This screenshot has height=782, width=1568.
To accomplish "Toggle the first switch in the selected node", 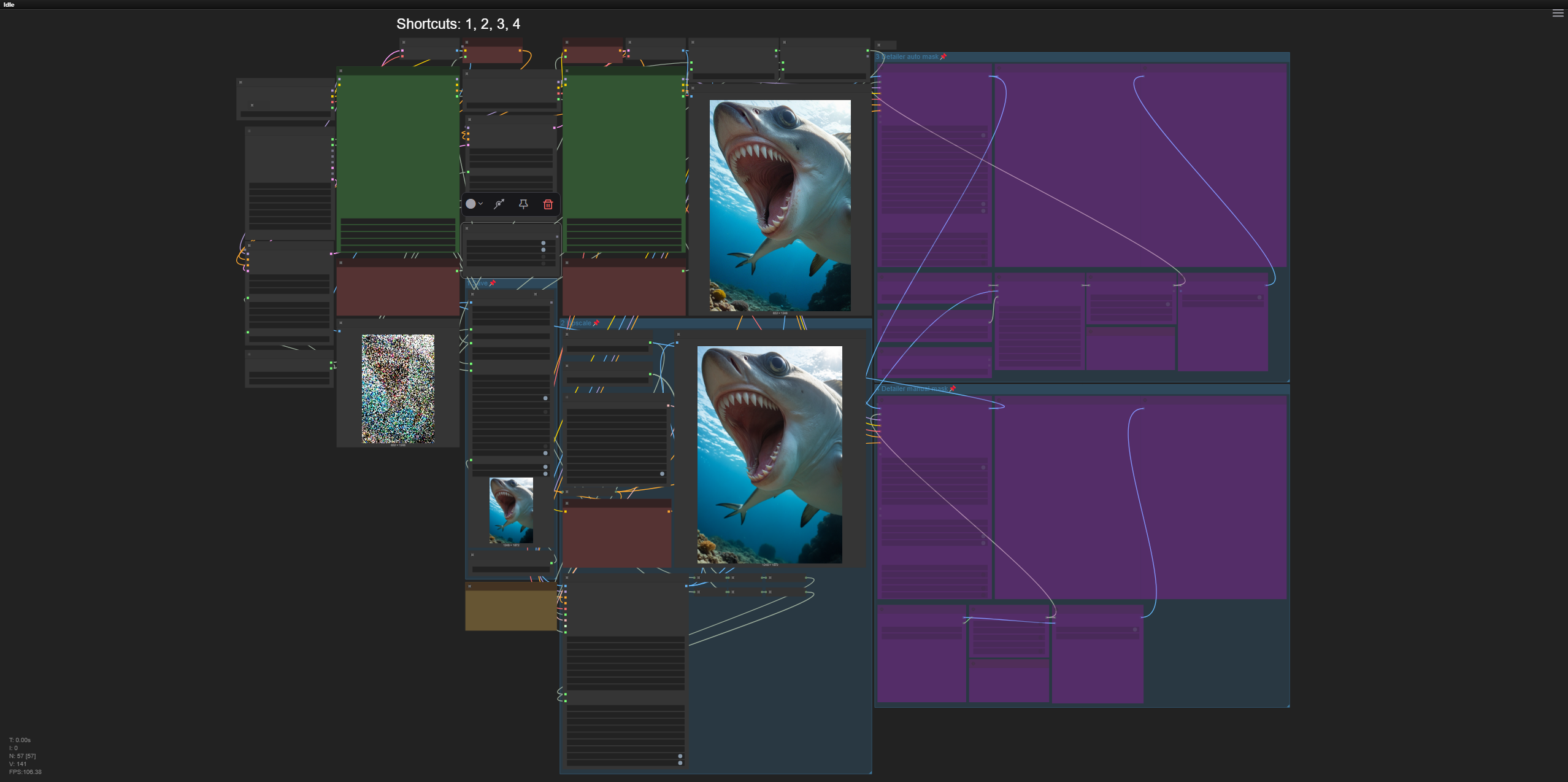I will point(543,243).
